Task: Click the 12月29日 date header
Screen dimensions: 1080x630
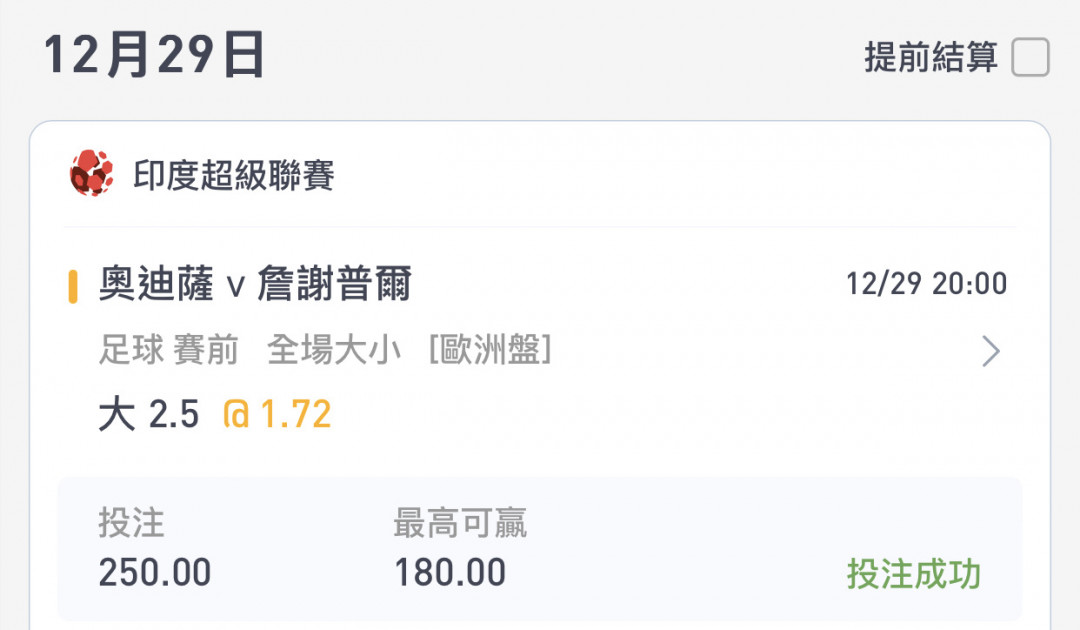Action: click(154, 55)
